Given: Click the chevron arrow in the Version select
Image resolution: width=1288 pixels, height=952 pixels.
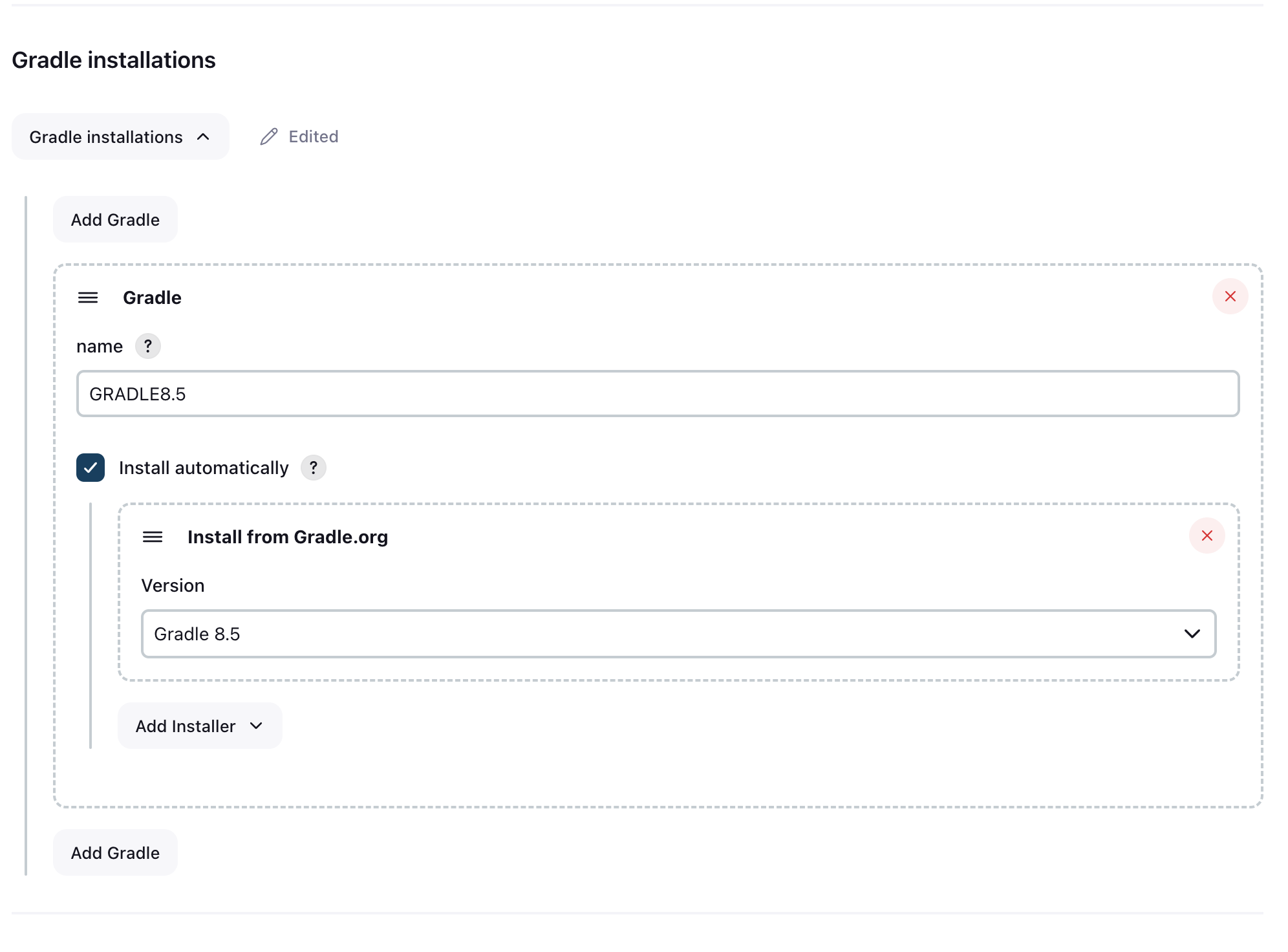Looking at the screenshot, I should click(x=1192, y=634).
